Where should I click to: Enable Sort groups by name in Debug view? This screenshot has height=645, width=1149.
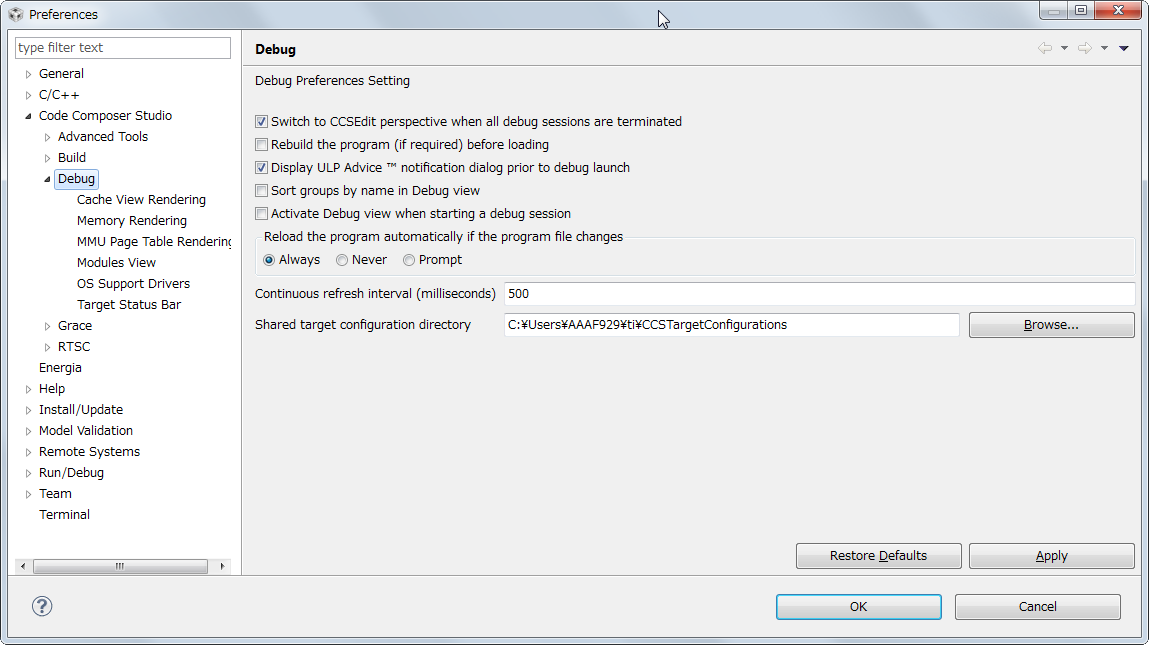tap(262, 191)
